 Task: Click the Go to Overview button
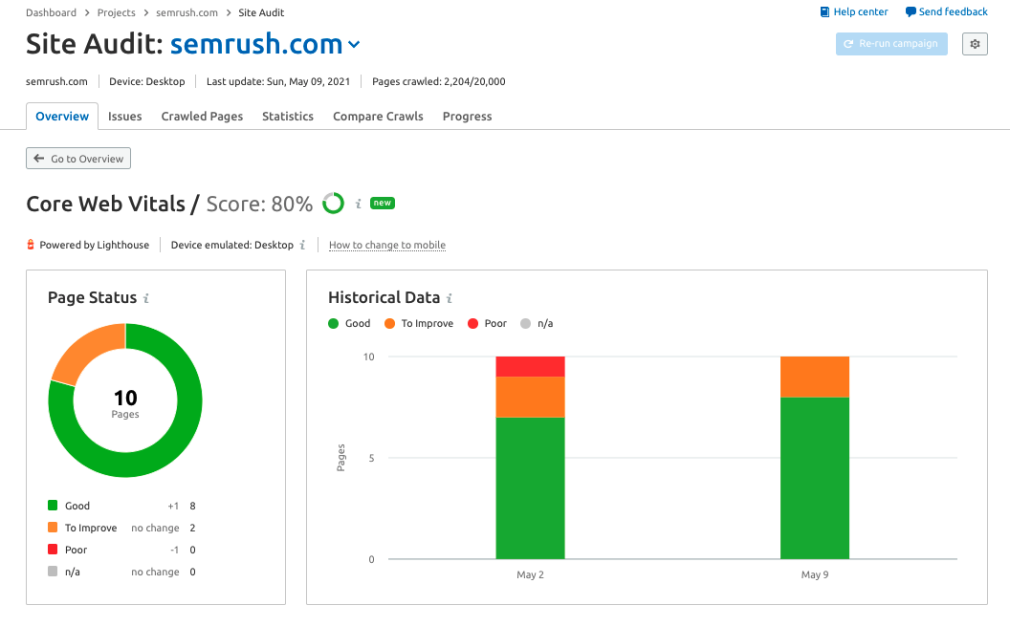(78, 159)
